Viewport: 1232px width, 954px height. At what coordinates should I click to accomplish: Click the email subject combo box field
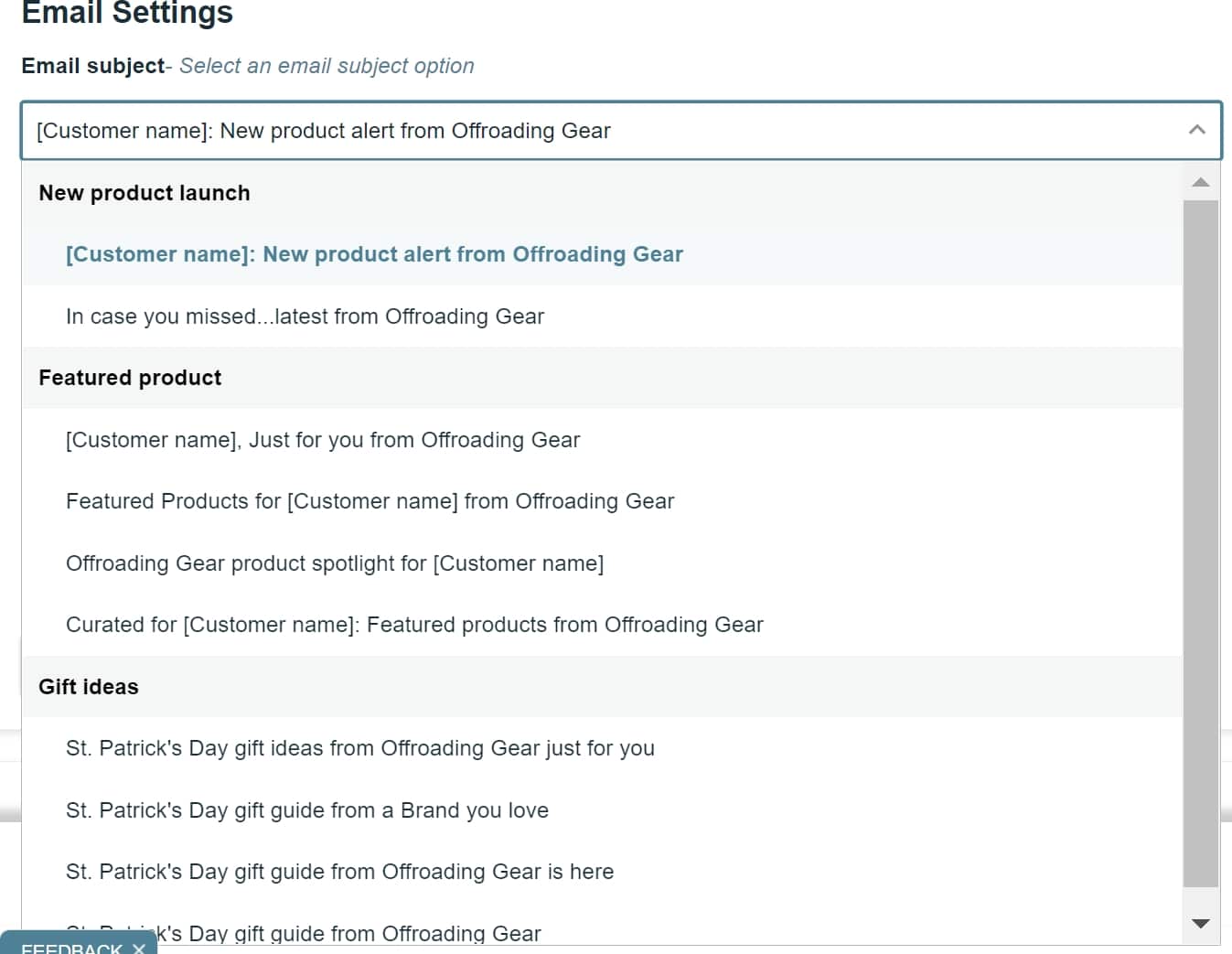(621, 131)
